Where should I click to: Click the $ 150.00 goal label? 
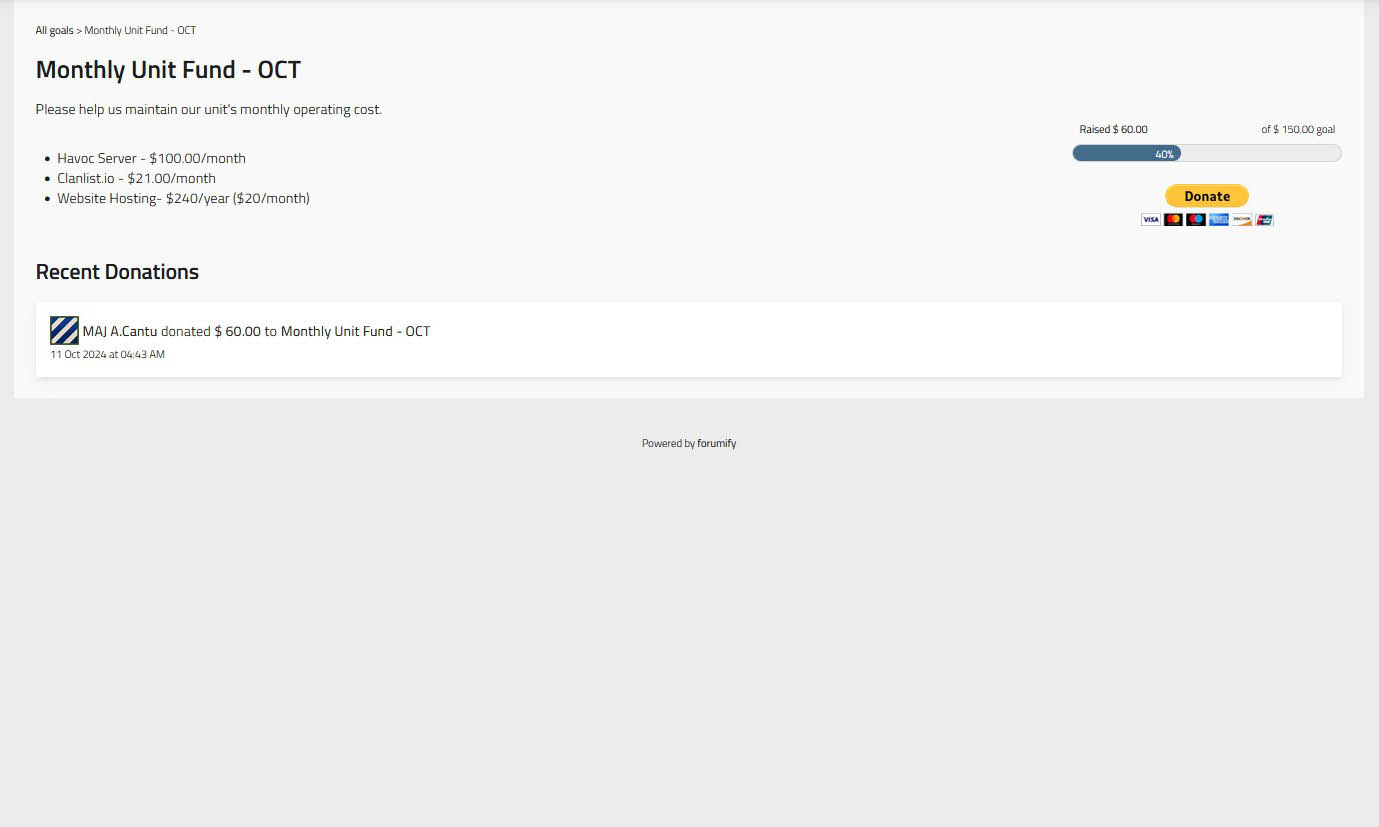pyautogui.click(x=1298, y=130)
